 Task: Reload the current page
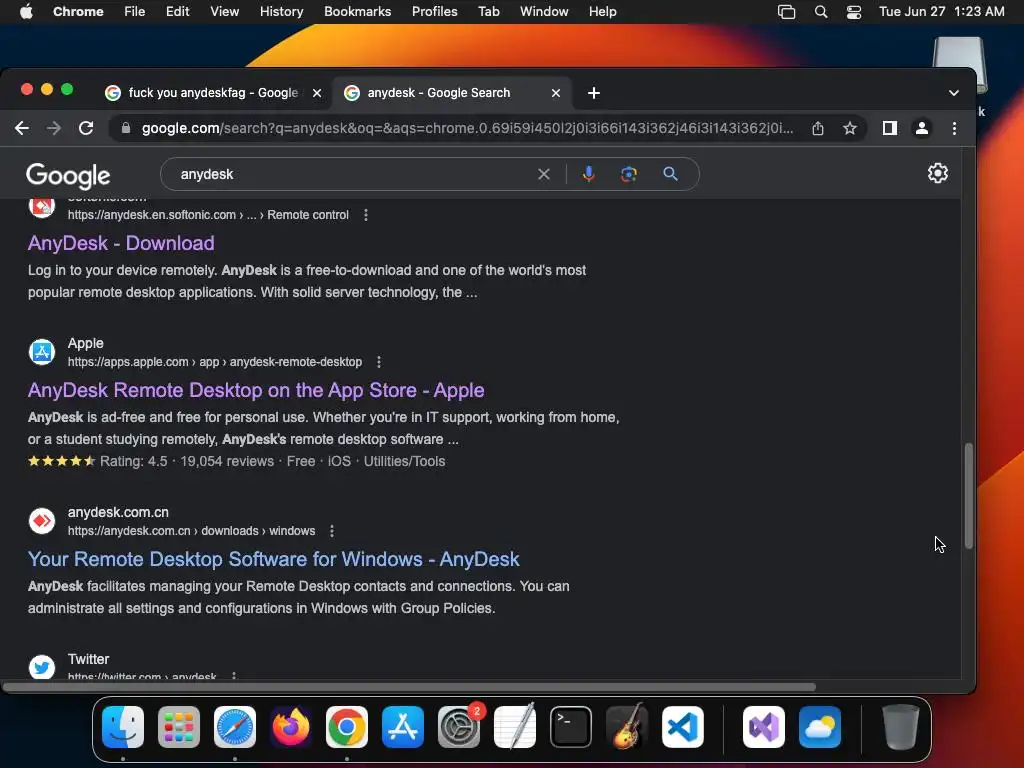[x=86, y=128]
